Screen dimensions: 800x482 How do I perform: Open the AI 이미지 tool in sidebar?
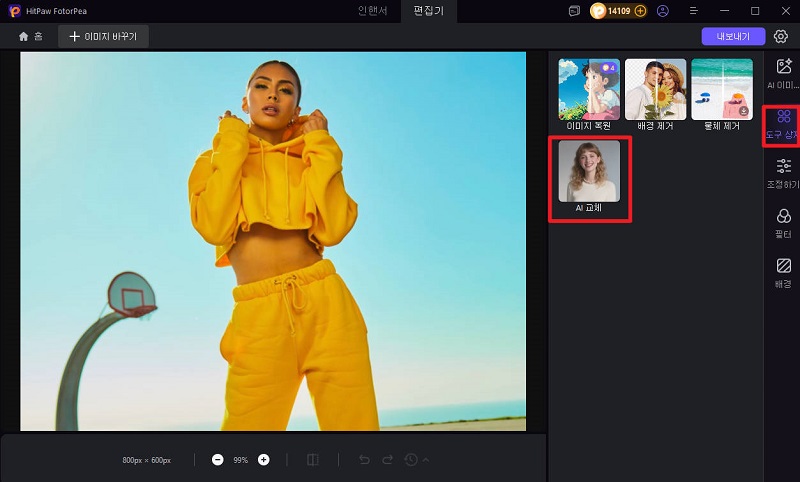click(783, 72)
